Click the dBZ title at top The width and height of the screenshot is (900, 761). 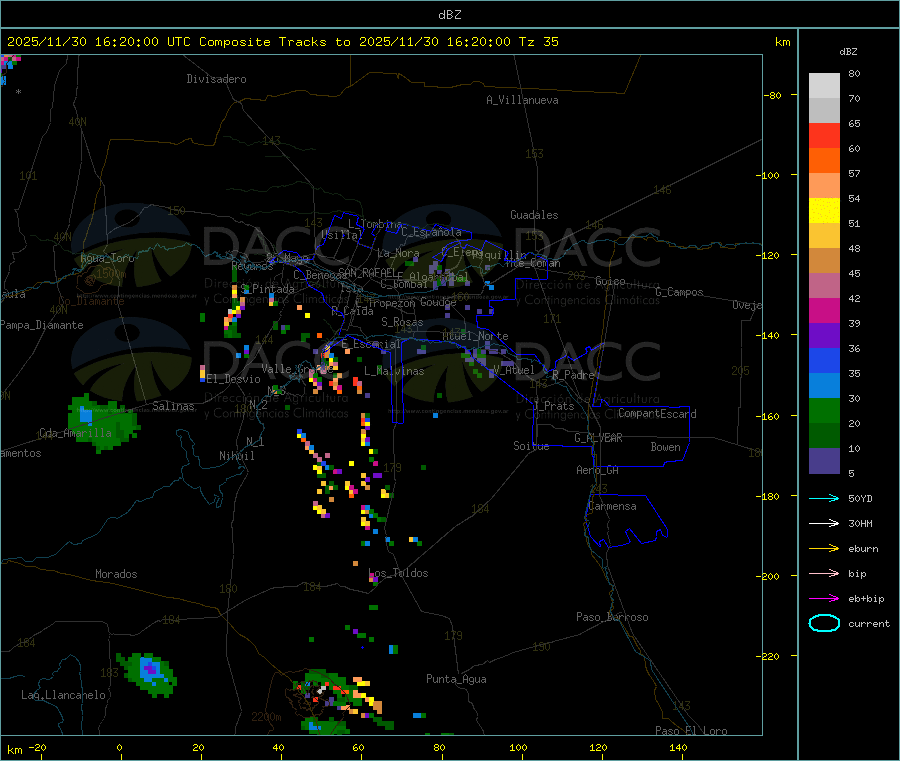[x=449, y=15]
